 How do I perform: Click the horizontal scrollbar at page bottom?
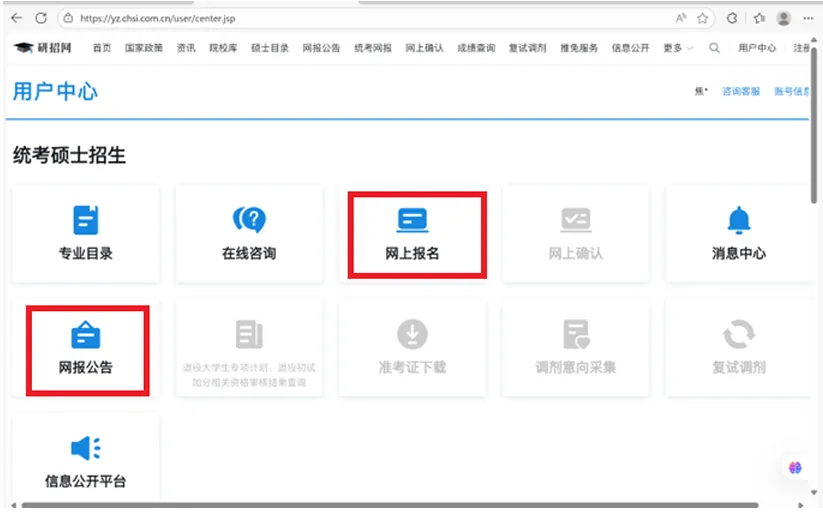(400, 506)
